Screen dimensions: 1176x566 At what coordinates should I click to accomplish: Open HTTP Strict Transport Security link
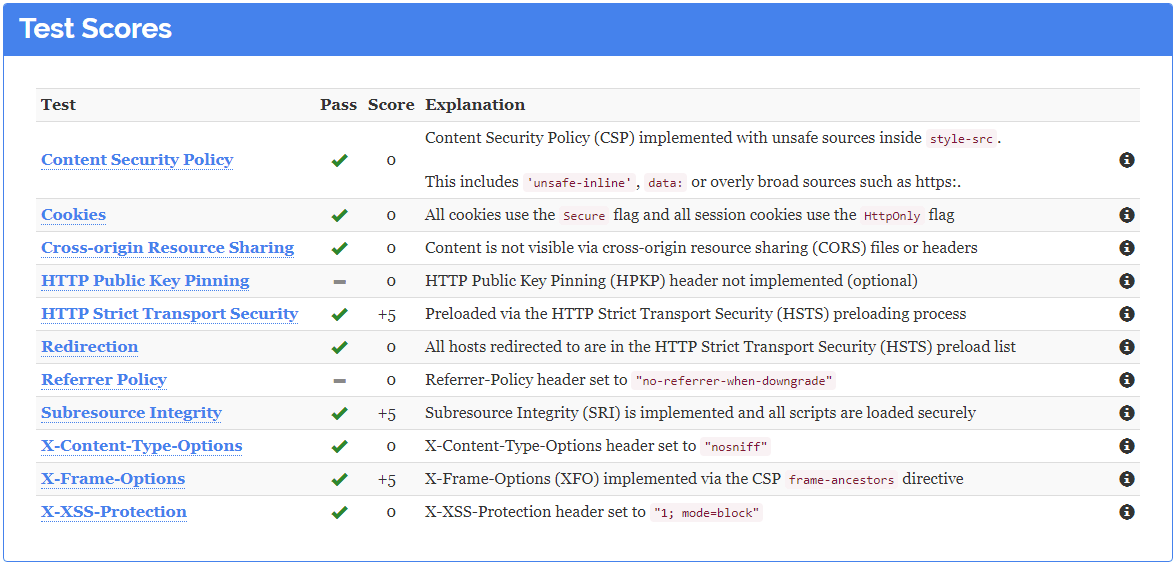(x=170, y=314)
